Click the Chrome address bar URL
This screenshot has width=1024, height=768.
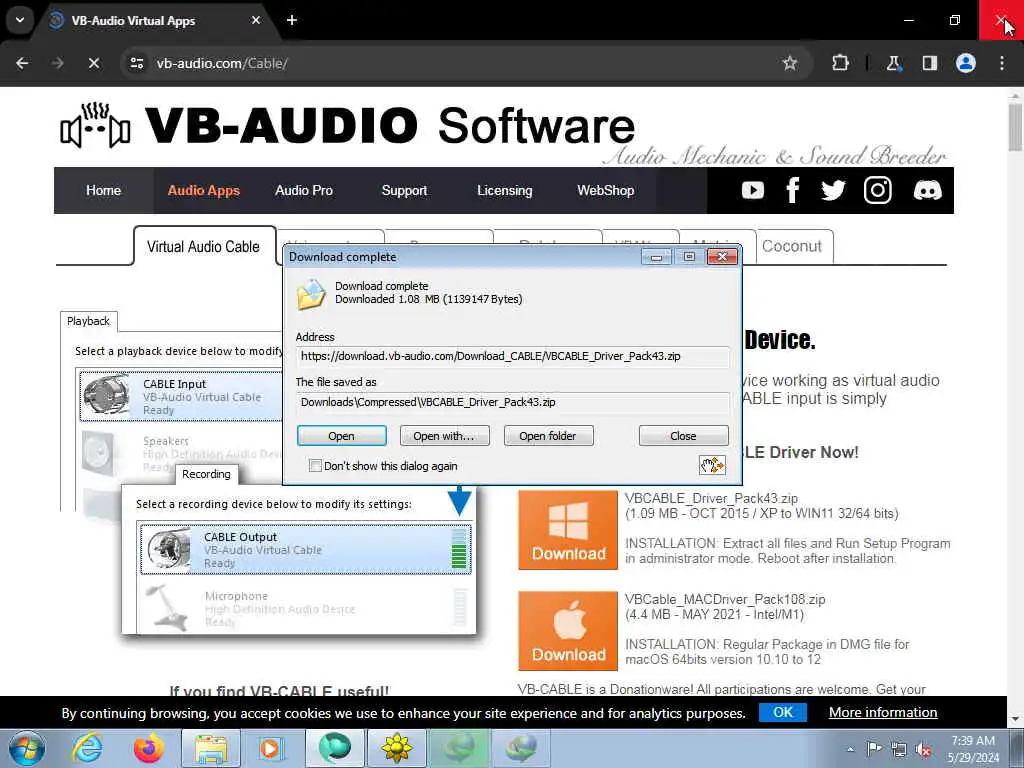(222, 63)
